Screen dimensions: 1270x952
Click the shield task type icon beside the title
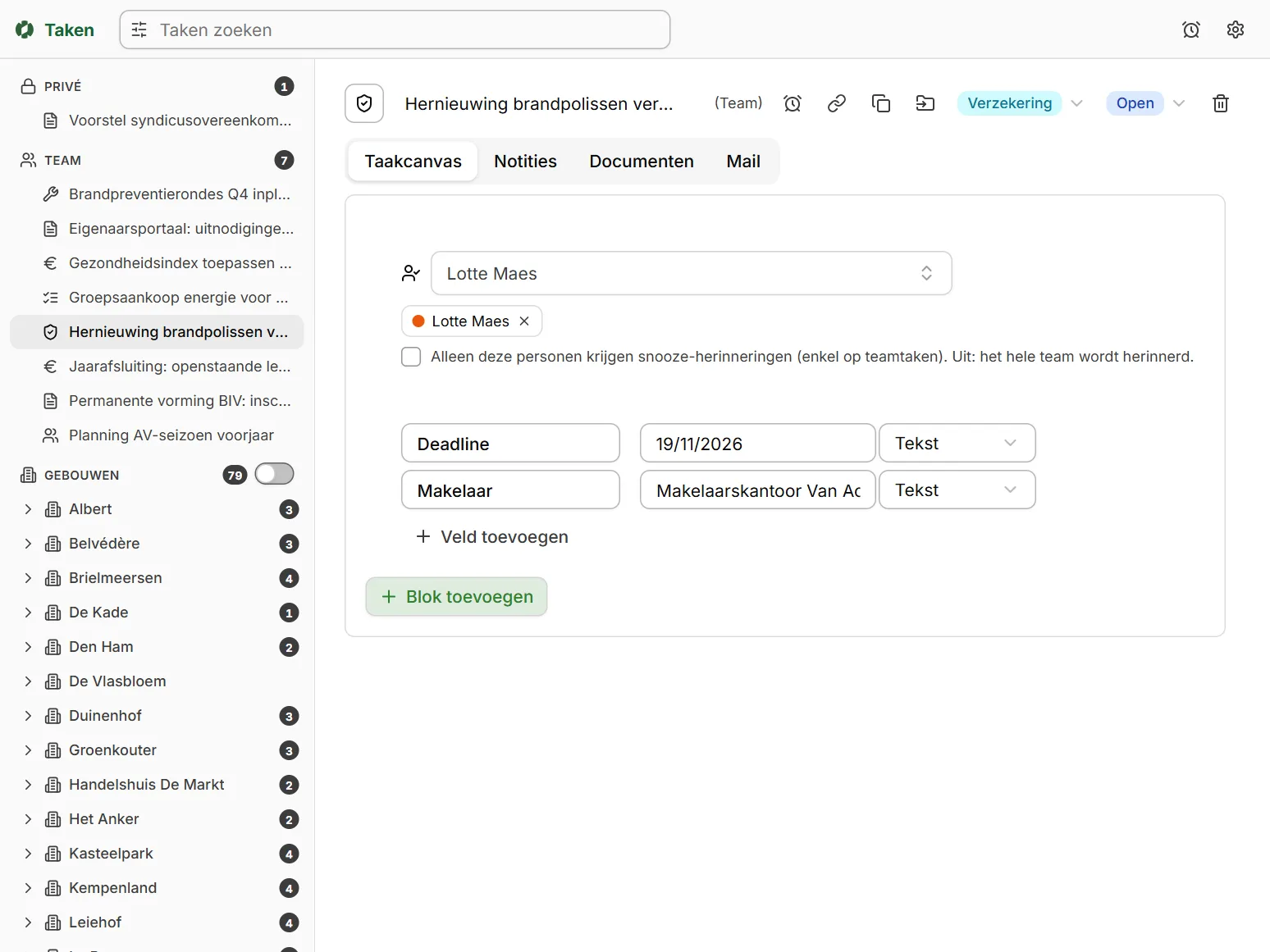pos(364,103)
